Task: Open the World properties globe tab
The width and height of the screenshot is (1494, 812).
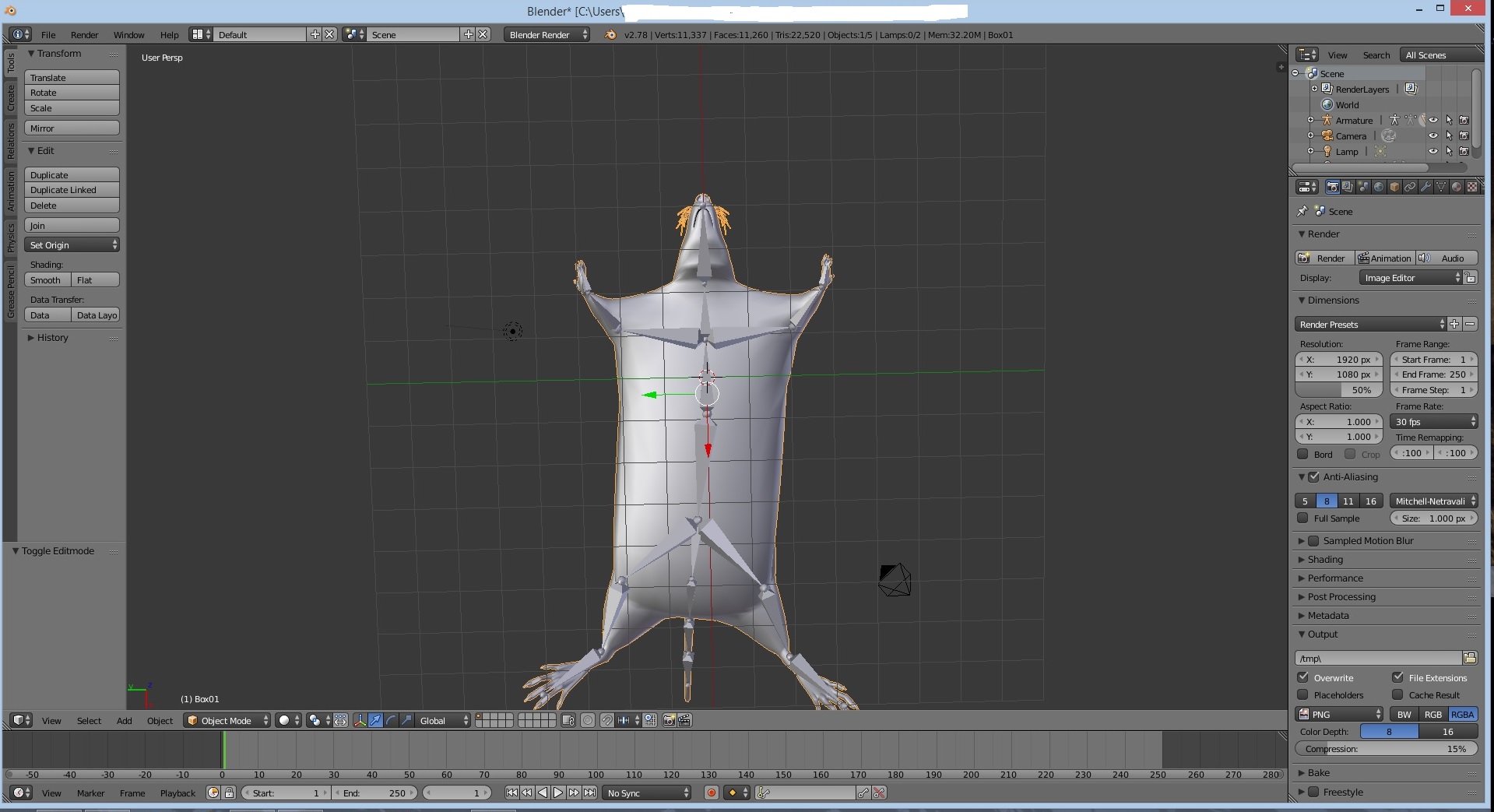Action: 1379,187
